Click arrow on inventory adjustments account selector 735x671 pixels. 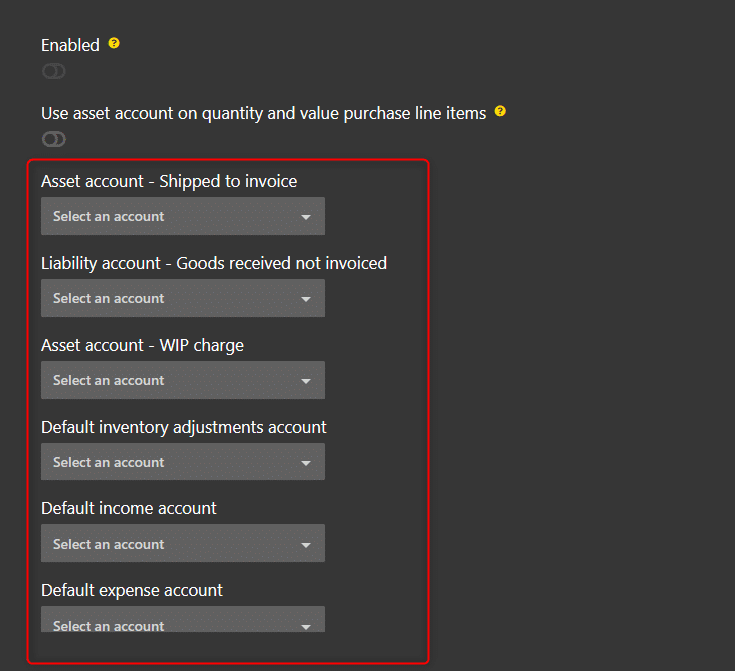[306, 463]
